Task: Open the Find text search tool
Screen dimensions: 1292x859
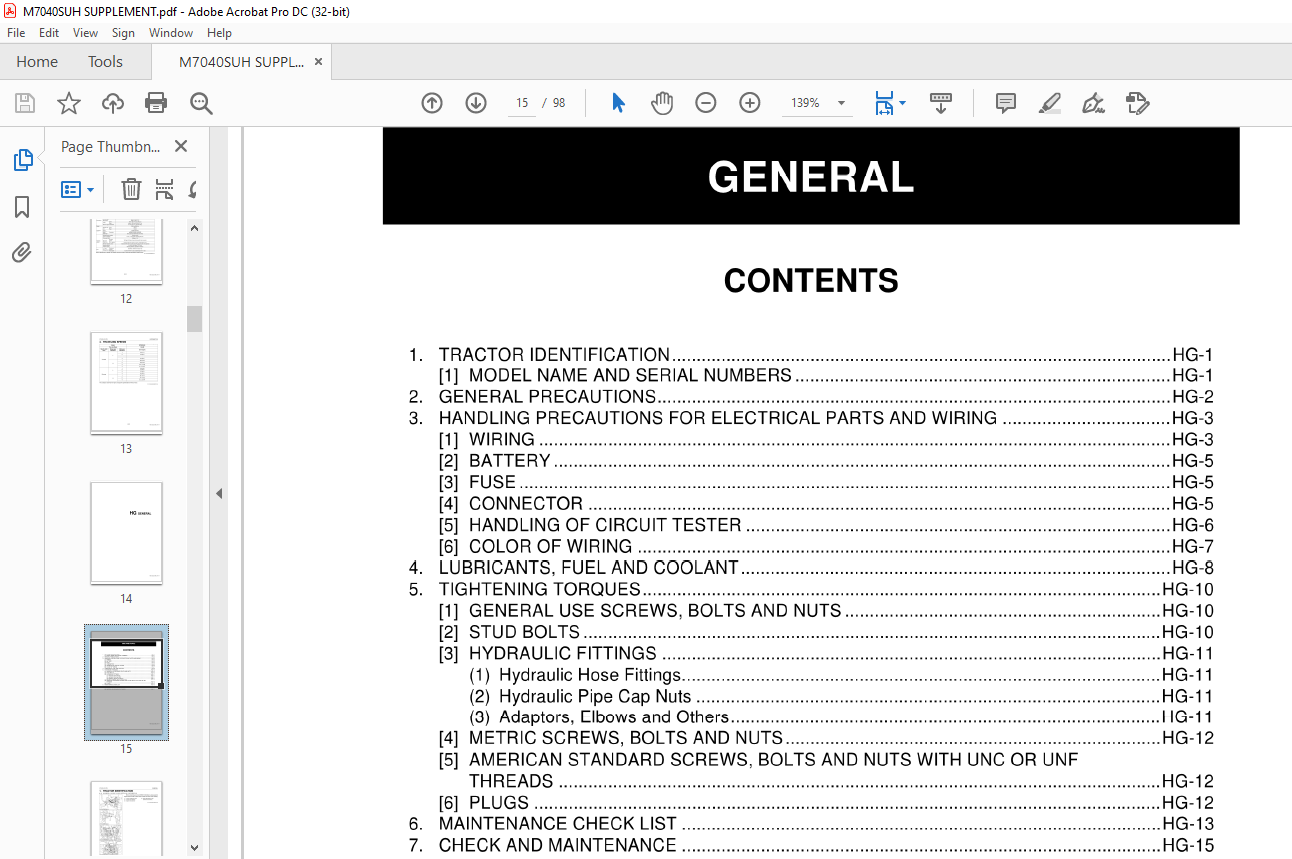Action: point(201,103)
